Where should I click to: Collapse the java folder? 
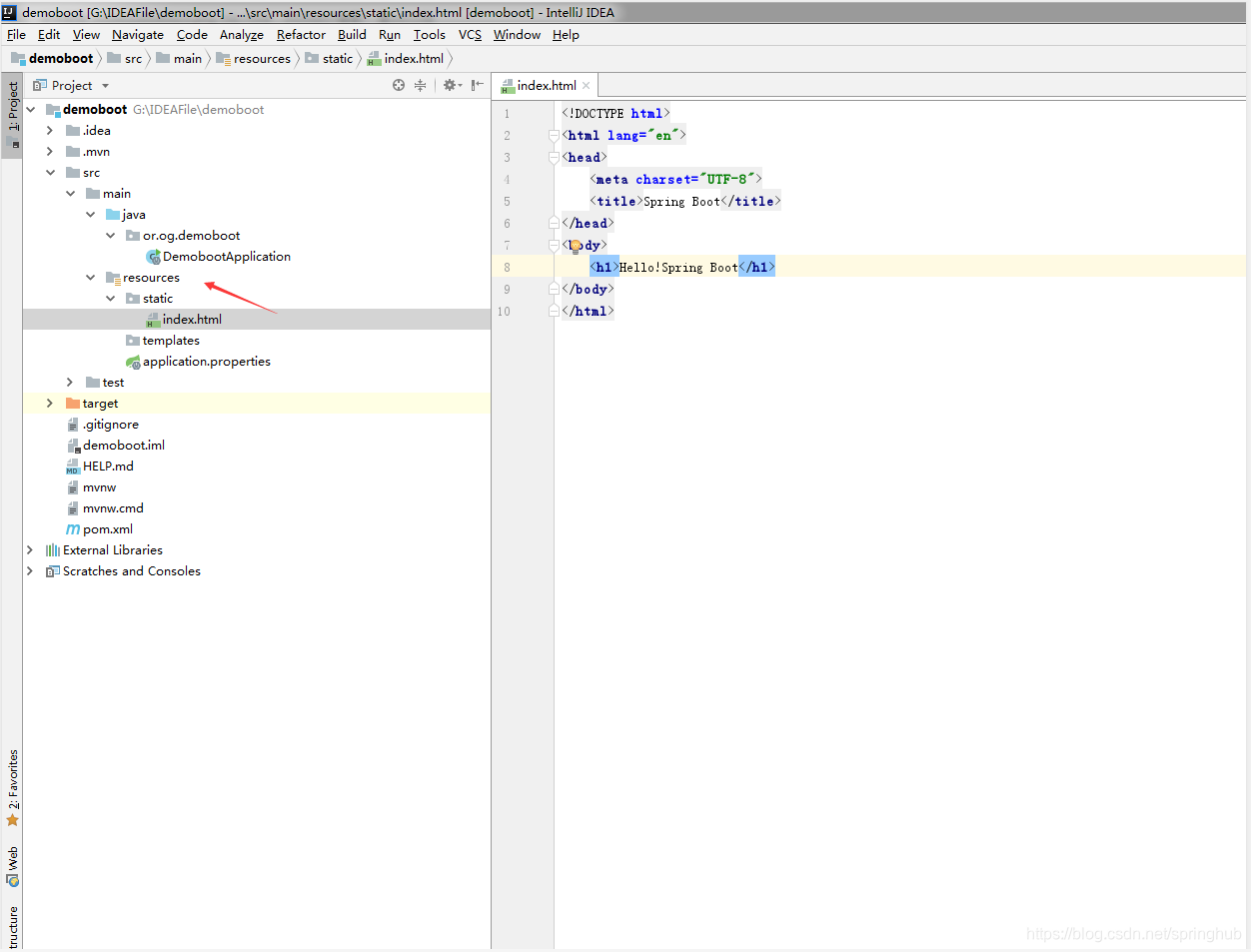pos(90,215)
